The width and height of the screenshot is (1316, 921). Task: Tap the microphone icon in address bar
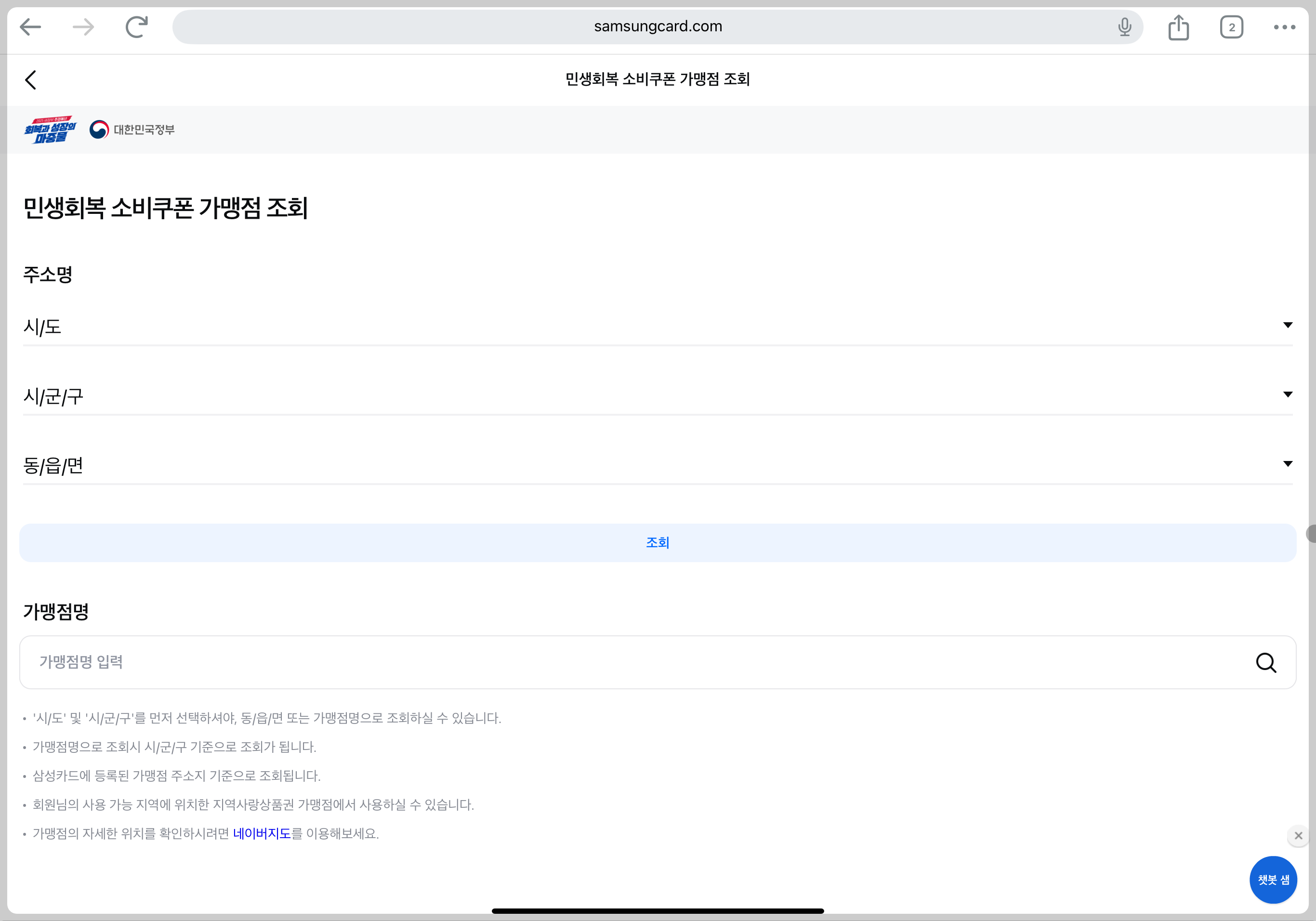[x=1125, y=27]
